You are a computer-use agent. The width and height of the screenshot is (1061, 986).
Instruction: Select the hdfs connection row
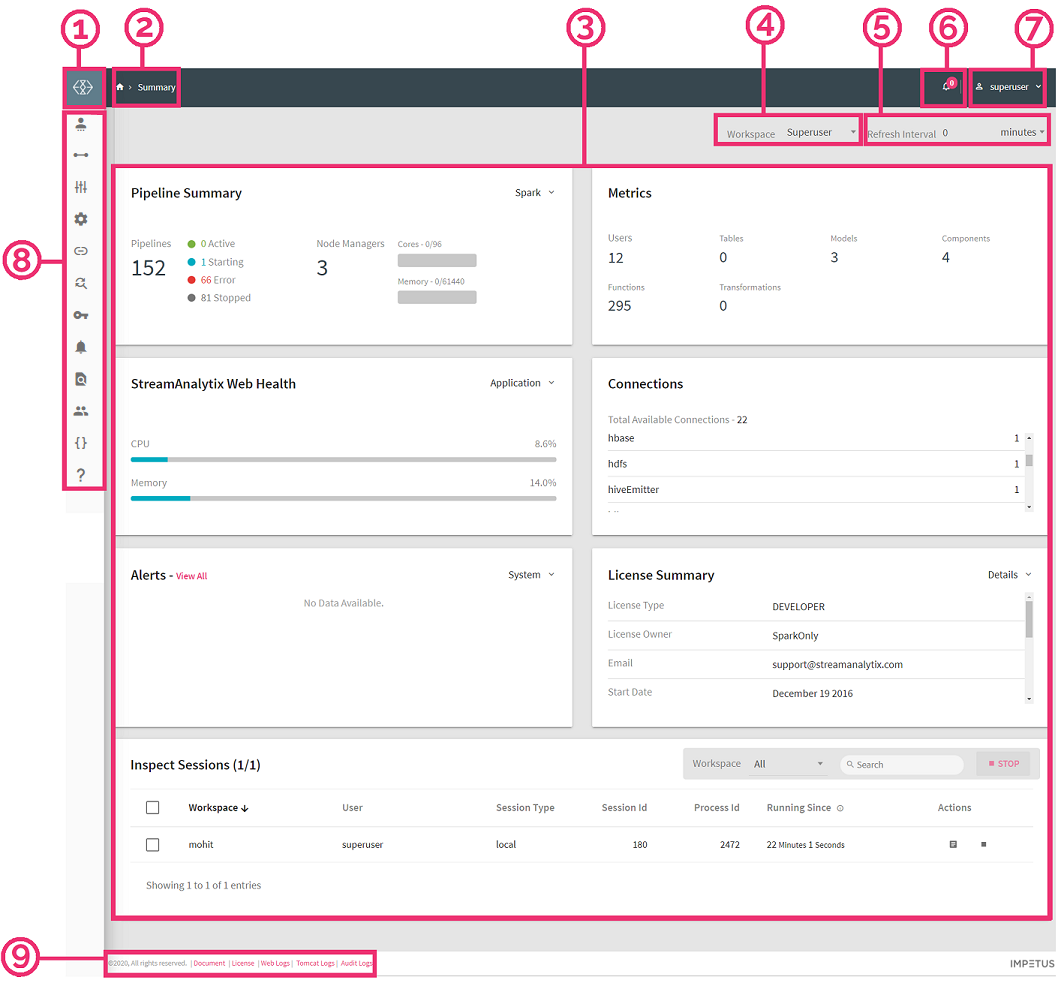point(814,464)
